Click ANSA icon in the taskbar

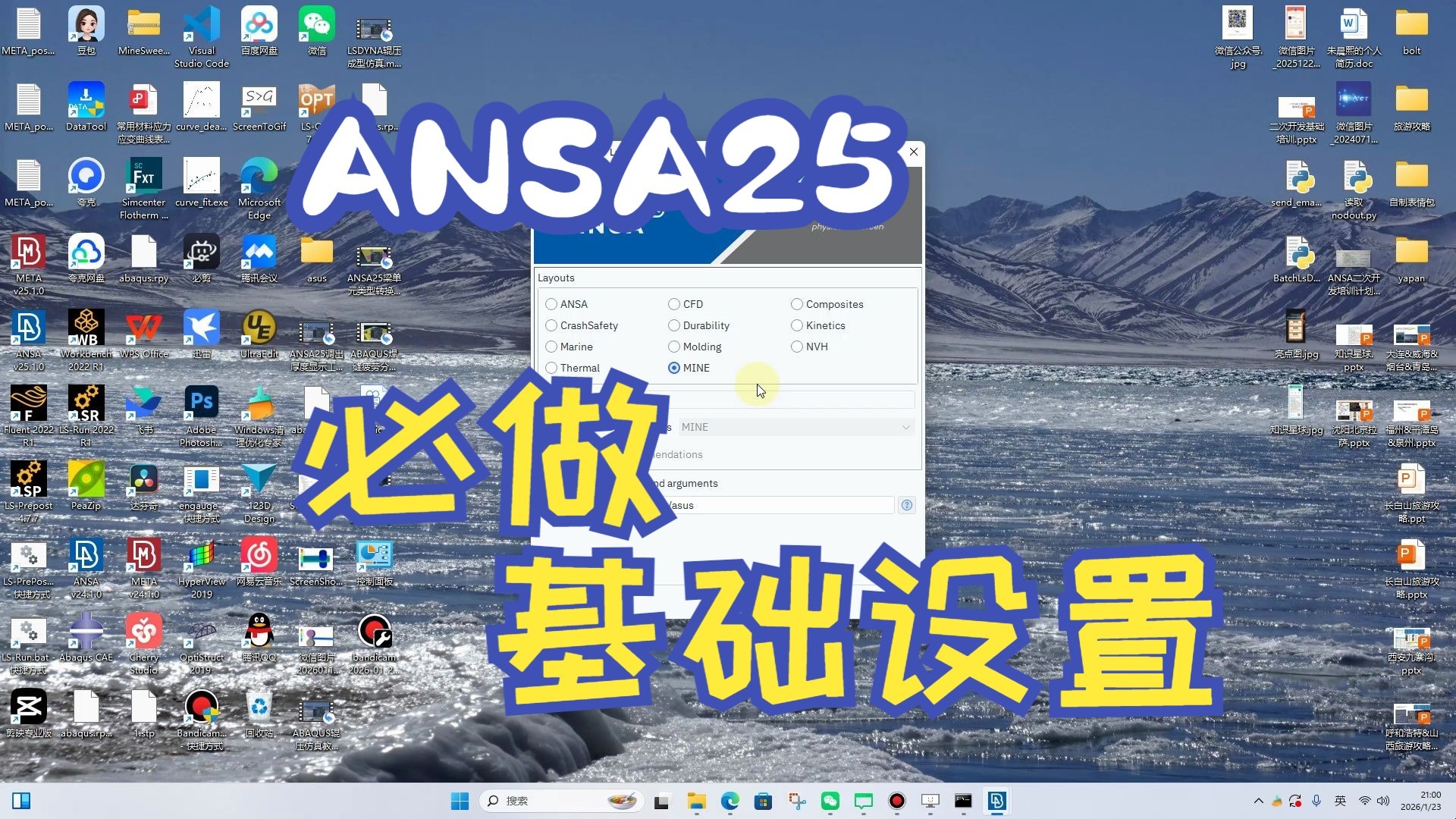click(x=996, y=801)
